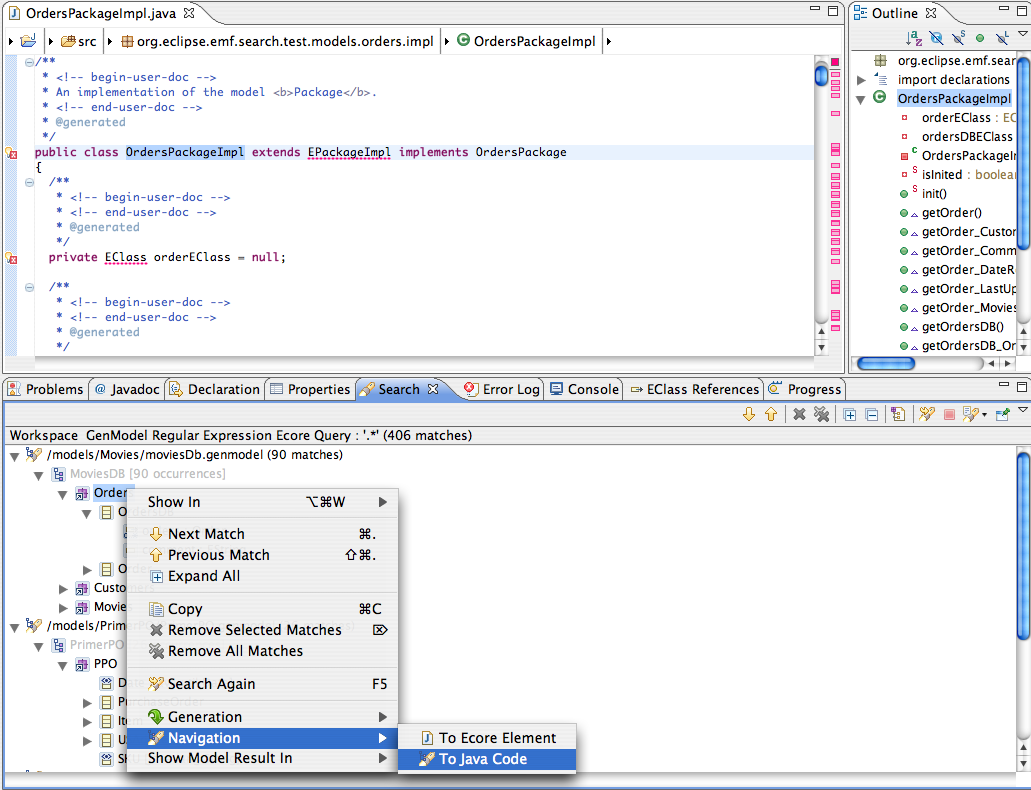Click Run Current Search Again toolbar icon
This screenshot has height=790, width=1031.
tap(927, 414)
